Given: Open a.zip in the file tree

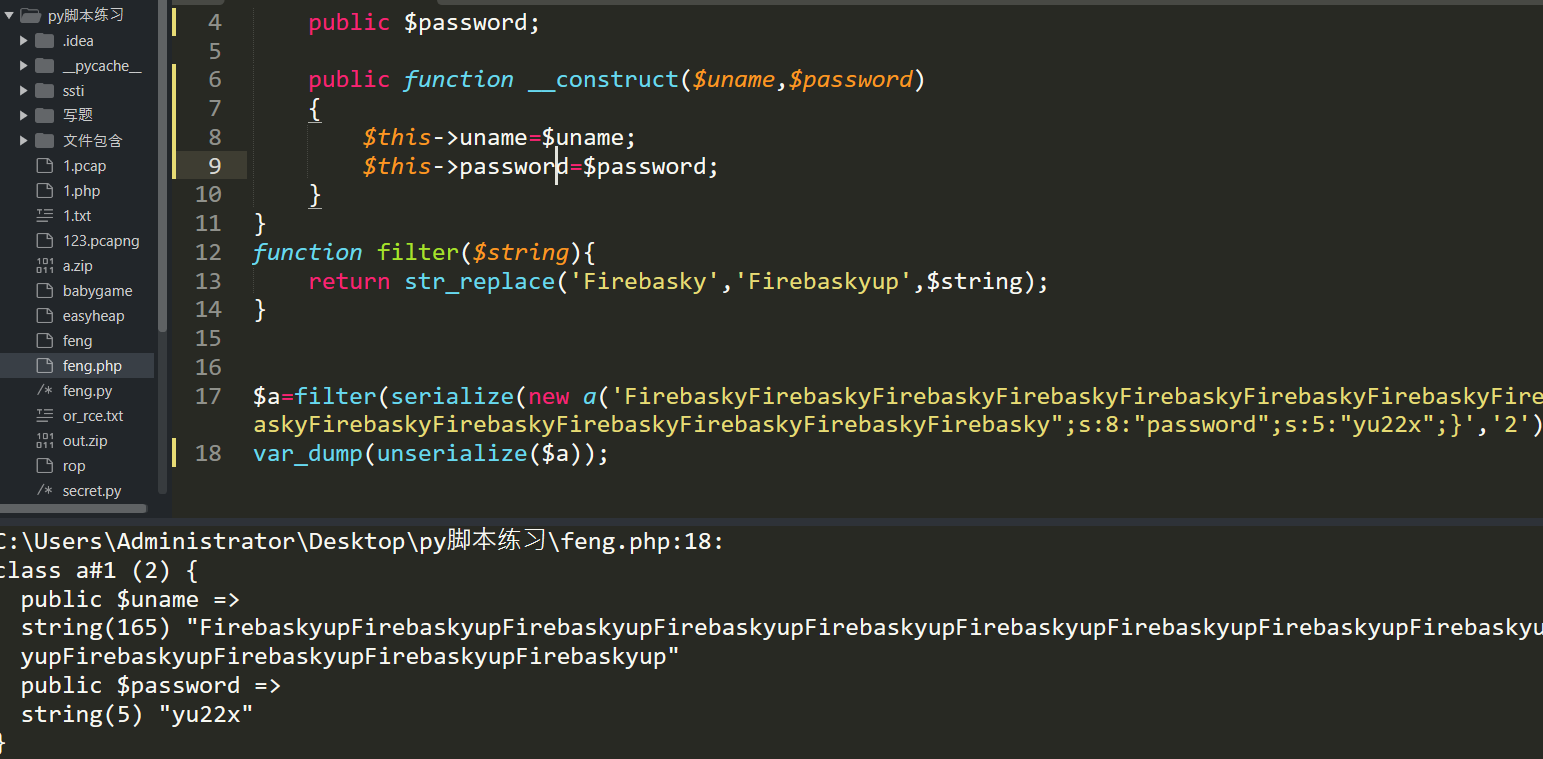Looking at the screenshot, I should click(78, 266).
